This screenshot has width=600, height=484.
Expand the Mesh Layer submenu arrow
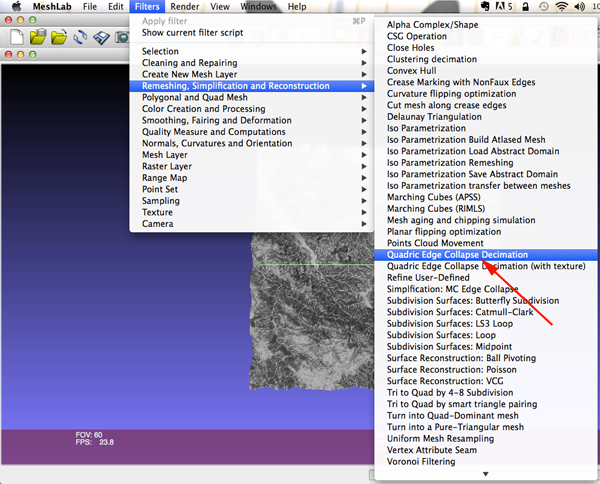tap(364, 155)
